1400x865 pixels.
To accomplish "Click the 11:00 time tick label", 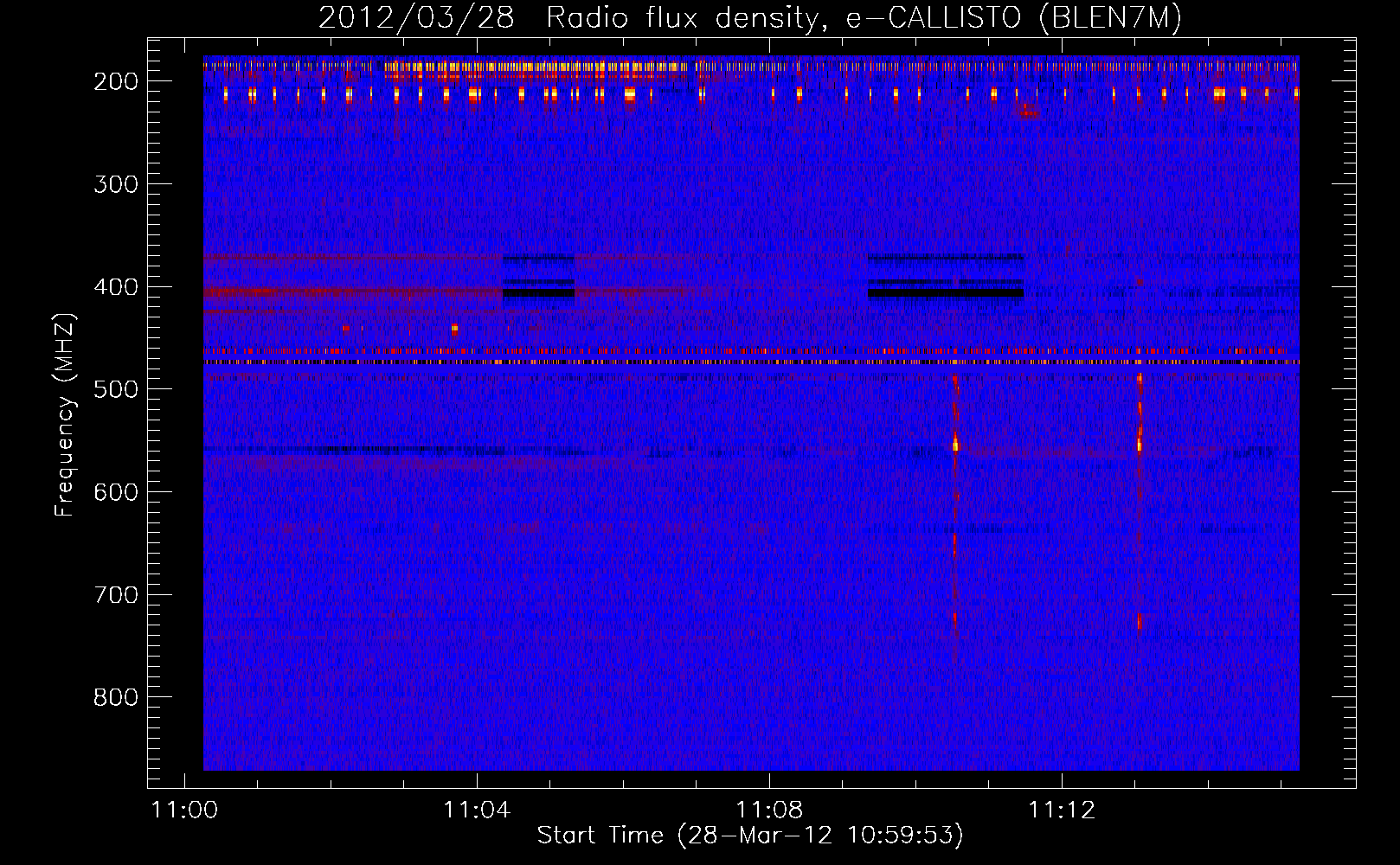I will [184, 811].
